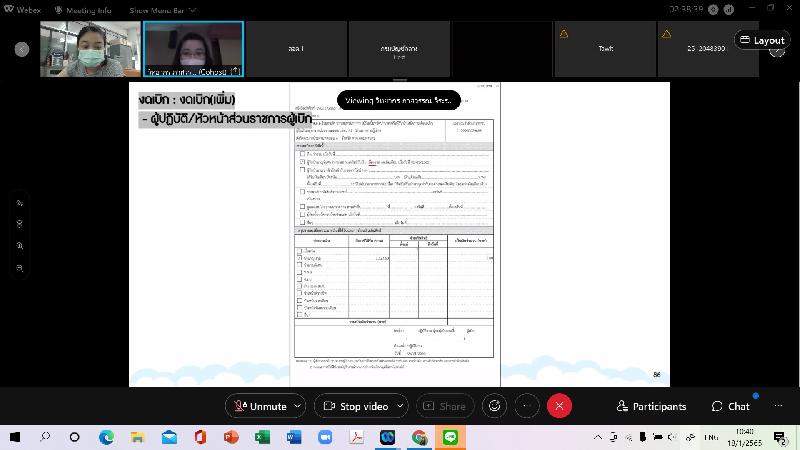Select the cohost participant video thumbnail
This screenshot has width=800, height=450.
tap(193, 49)
